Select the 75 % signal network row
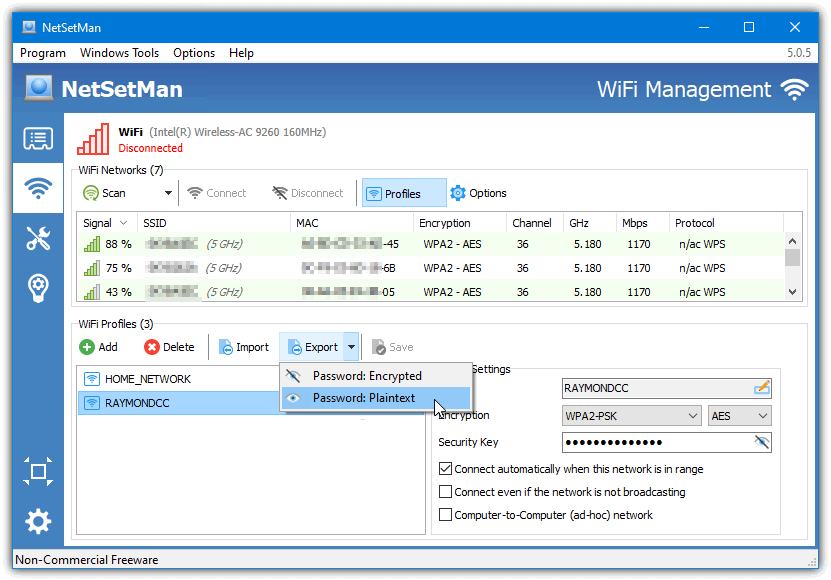831x580 pixels. click(x=430, y=268)
